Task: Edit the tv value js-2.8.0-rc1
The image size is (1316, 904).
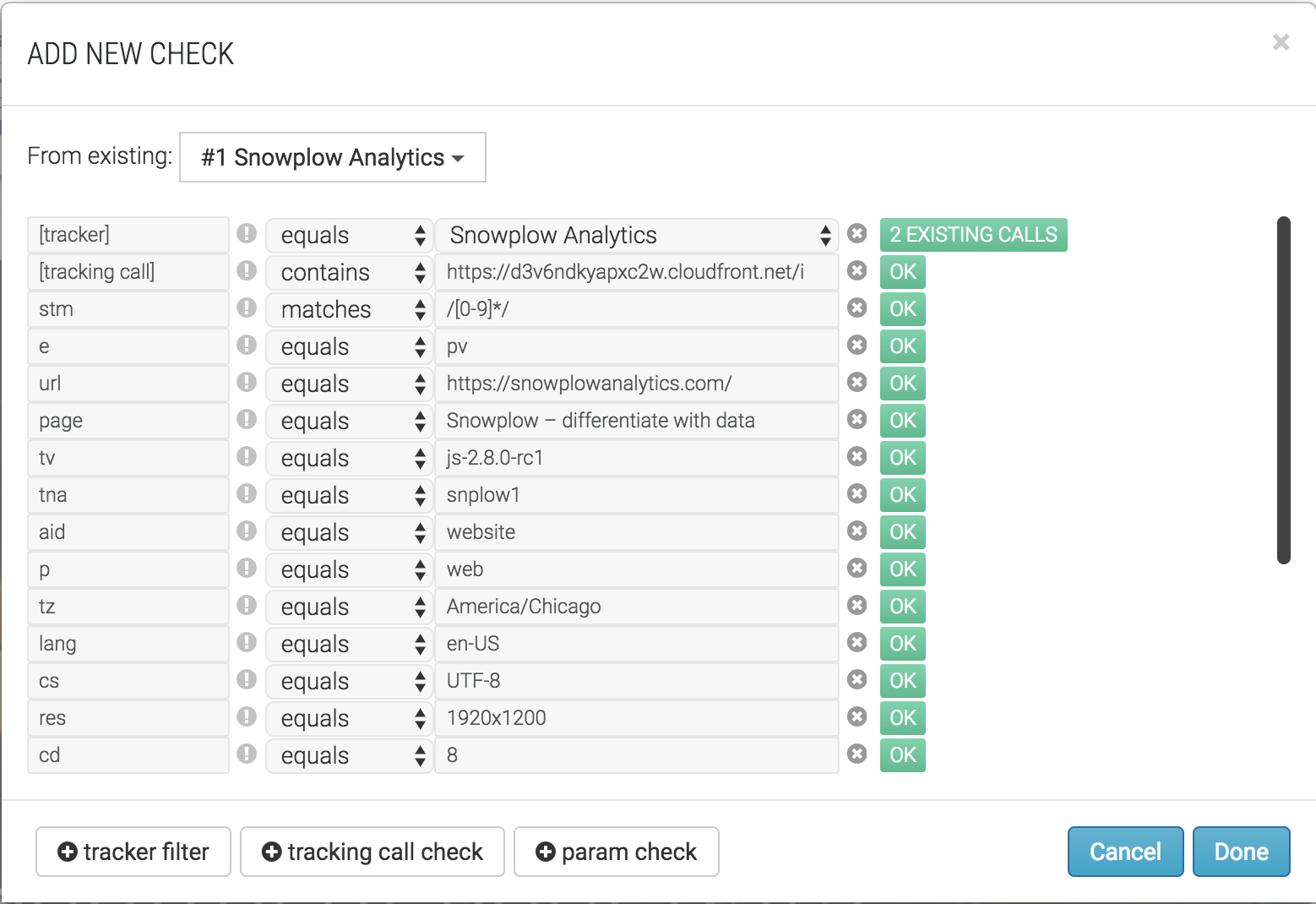Action: coord(637,458)
